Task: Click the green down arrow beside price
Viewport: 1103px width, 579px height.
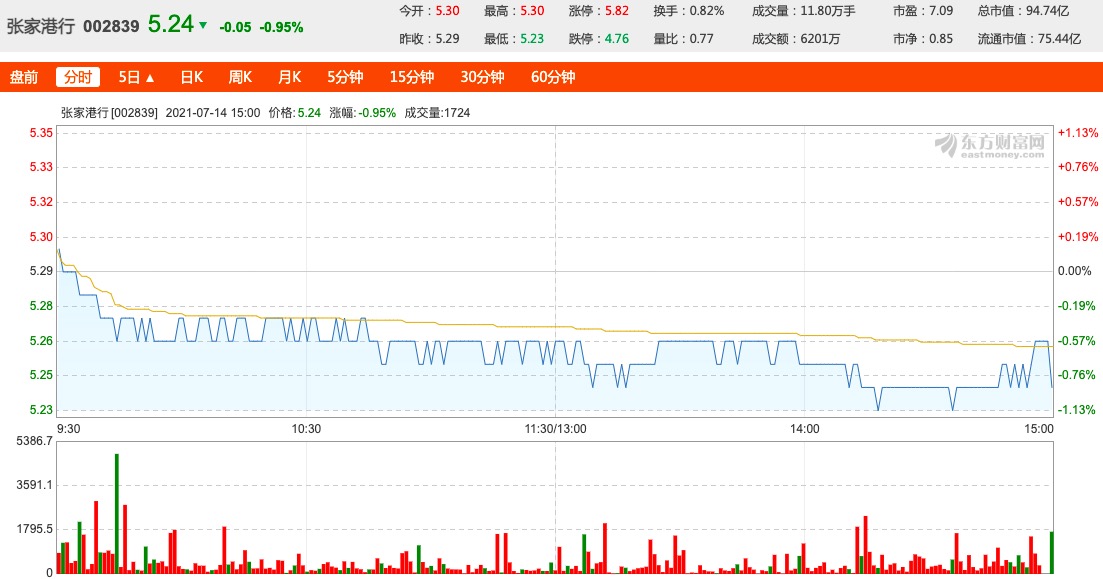Action: tap(203, 25)
